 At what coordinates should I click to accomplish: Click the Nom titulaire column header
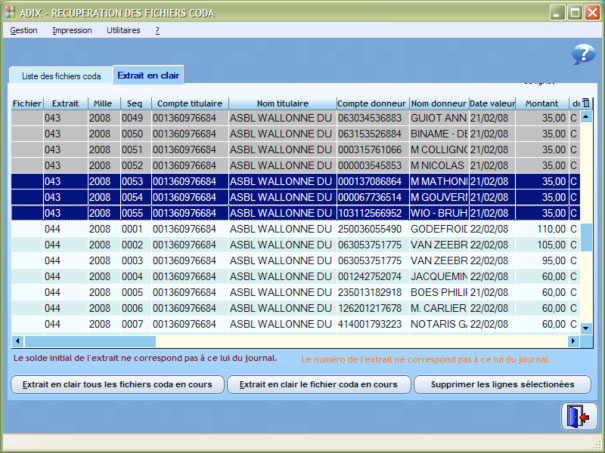coord(281,103)
